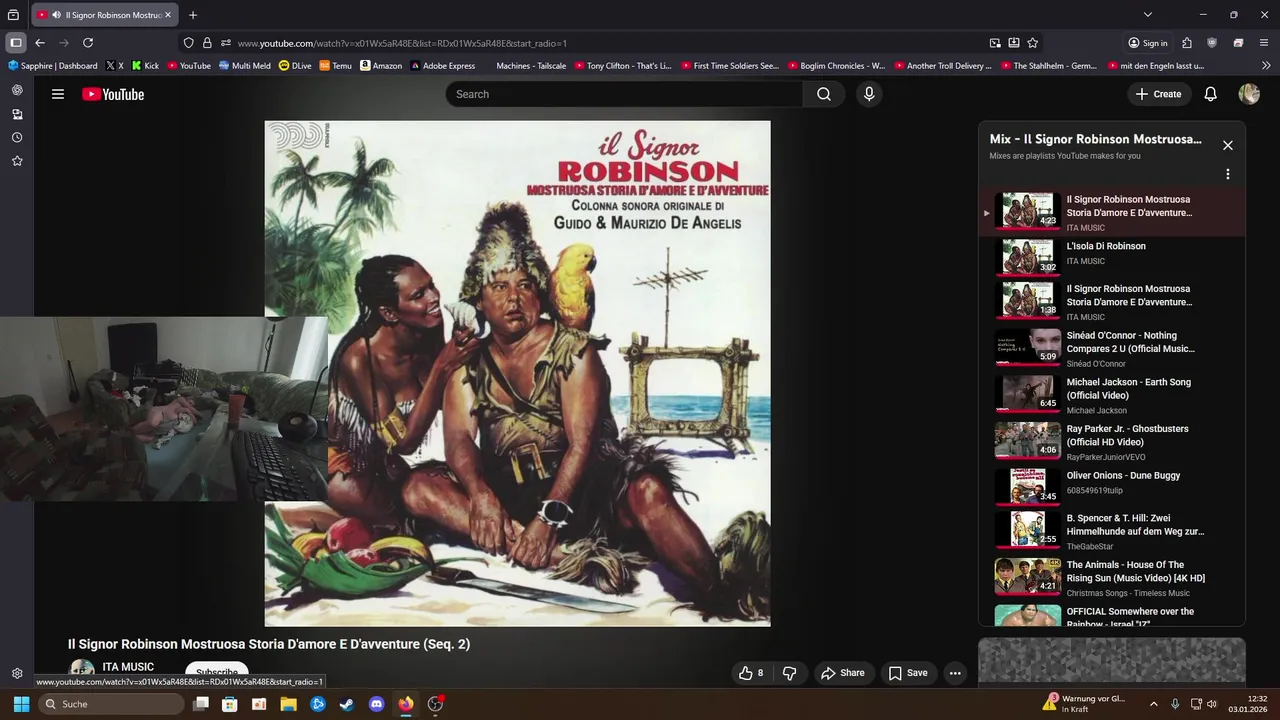Viewport: 1280px width, 720px height.
Task: Play Michael Jackson Earth Song
Action: (x=1112, y=395)
